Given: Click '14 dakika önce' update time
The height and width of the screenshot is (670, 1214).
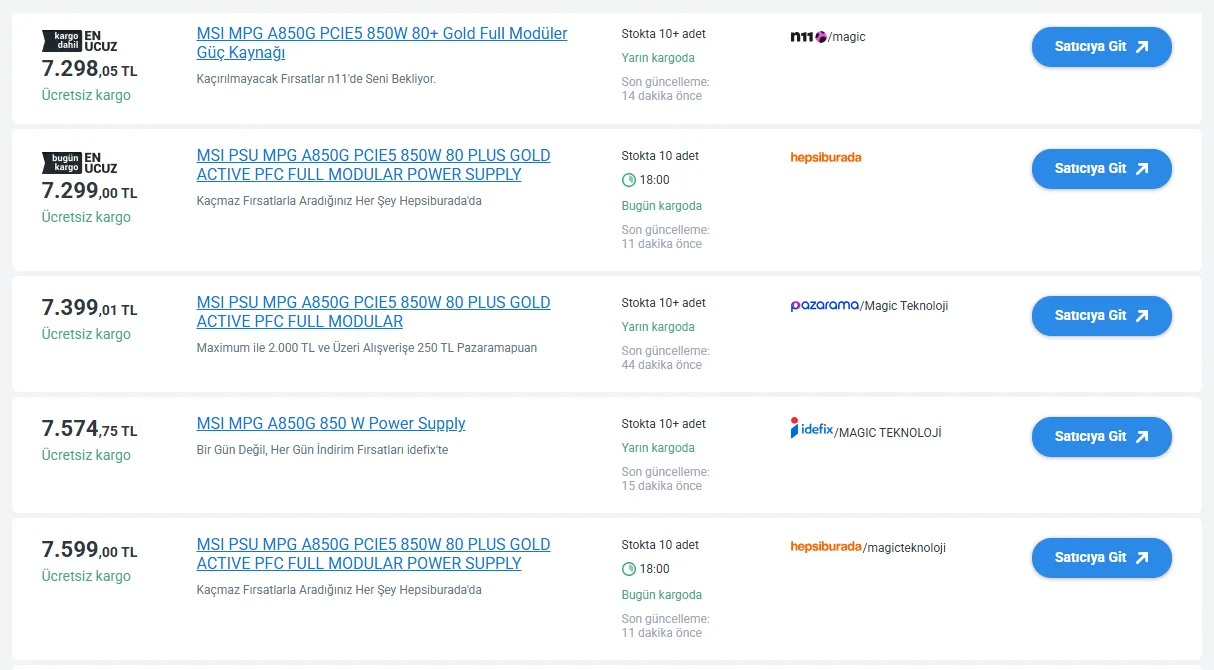Looking at the screenshot, I should tap(662, 96).
